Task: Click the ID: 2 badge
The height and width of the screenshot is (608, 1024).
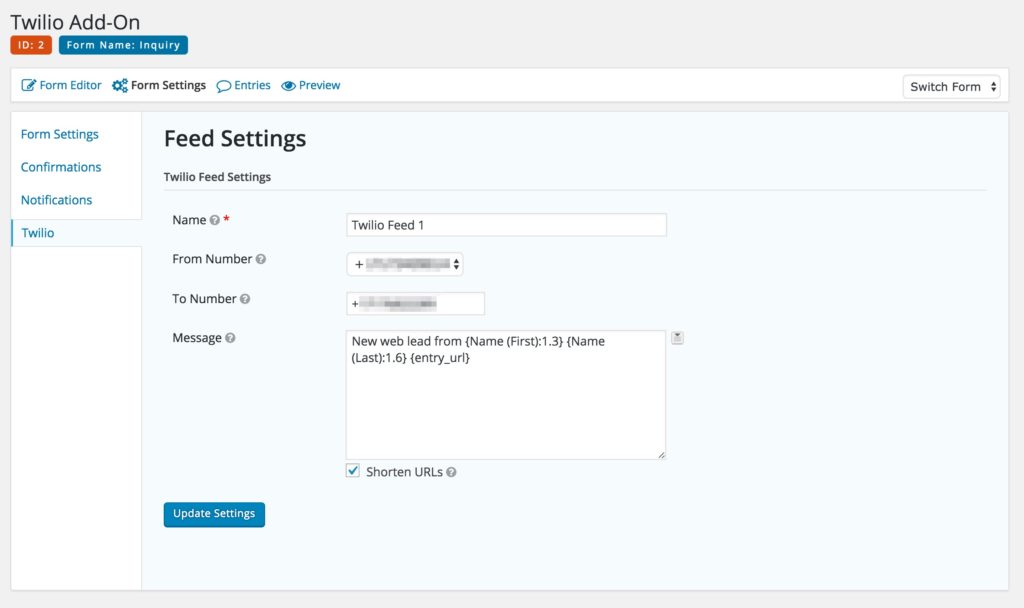Action: pos(31,45)
